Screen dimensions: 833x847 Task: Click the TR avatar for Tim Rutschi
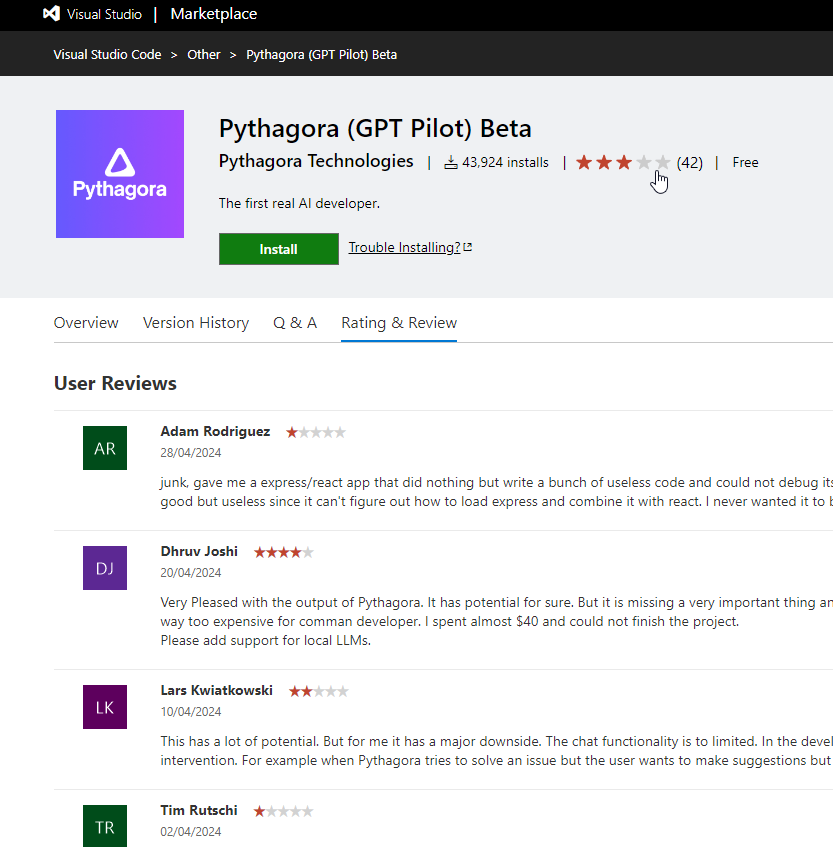pos(105,826)
